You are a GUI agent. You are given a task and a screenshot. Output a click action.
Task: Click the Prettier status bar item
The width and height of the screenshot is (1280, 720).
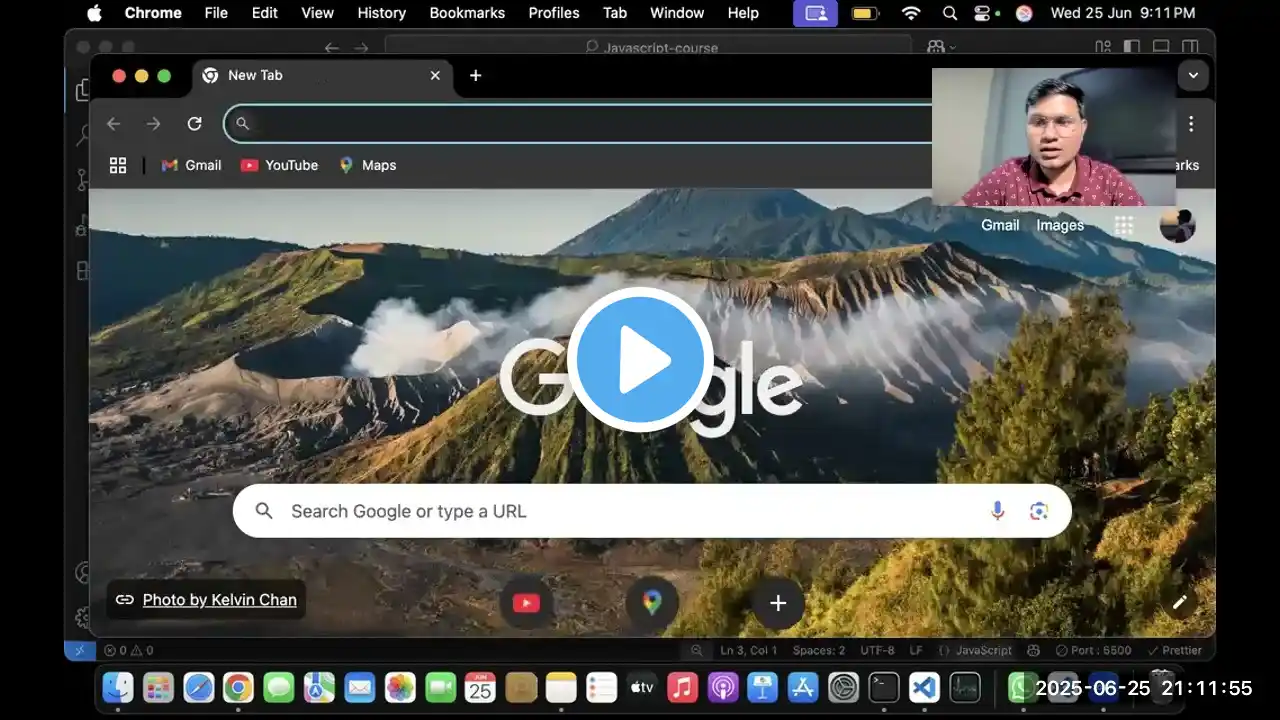tap(1174, 650)
